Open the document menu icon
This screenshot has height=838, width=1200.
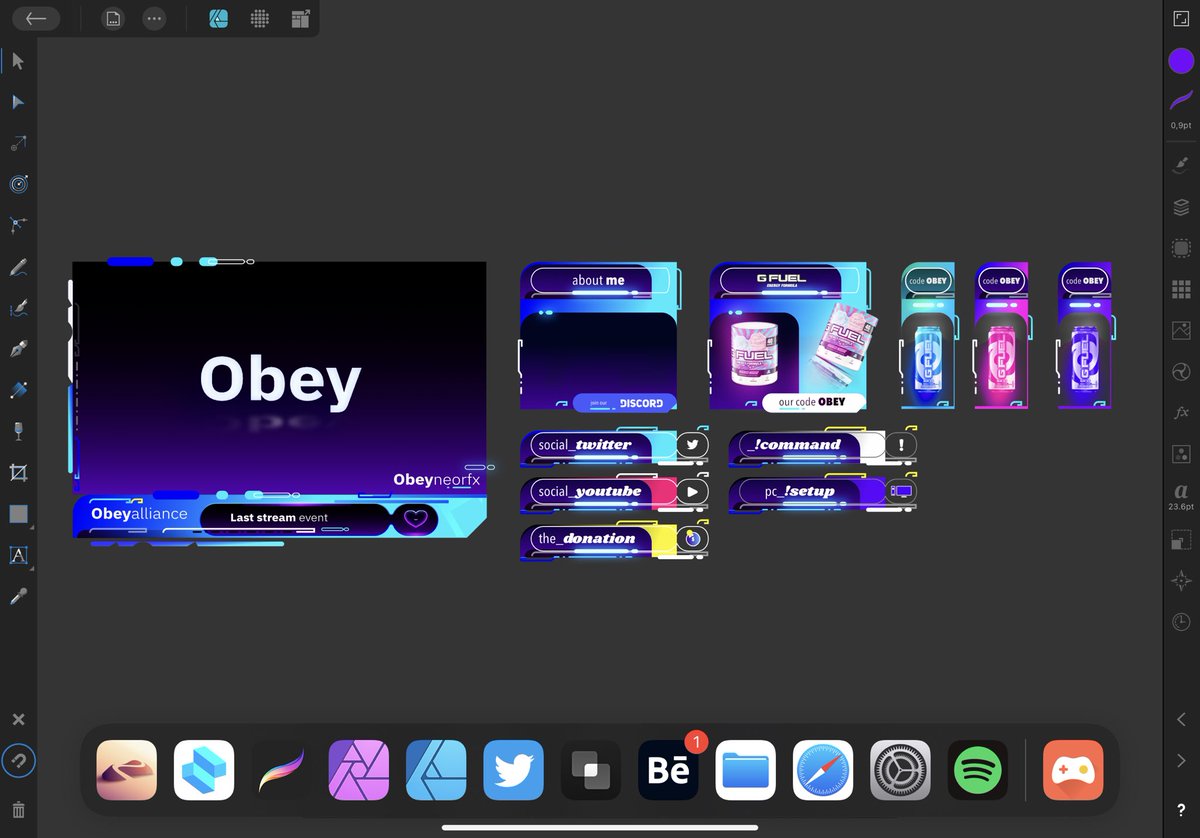pos(113,18)
